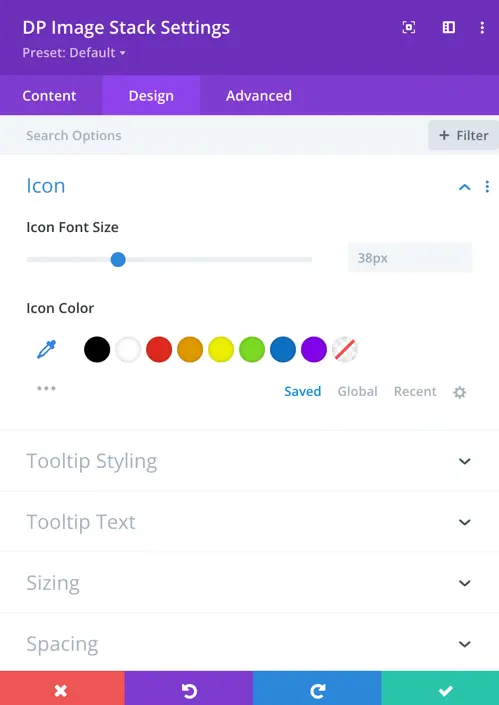499x705 pixels.
Task: Open the three-dot menu in the header
Action: click(x=482, y=27)
